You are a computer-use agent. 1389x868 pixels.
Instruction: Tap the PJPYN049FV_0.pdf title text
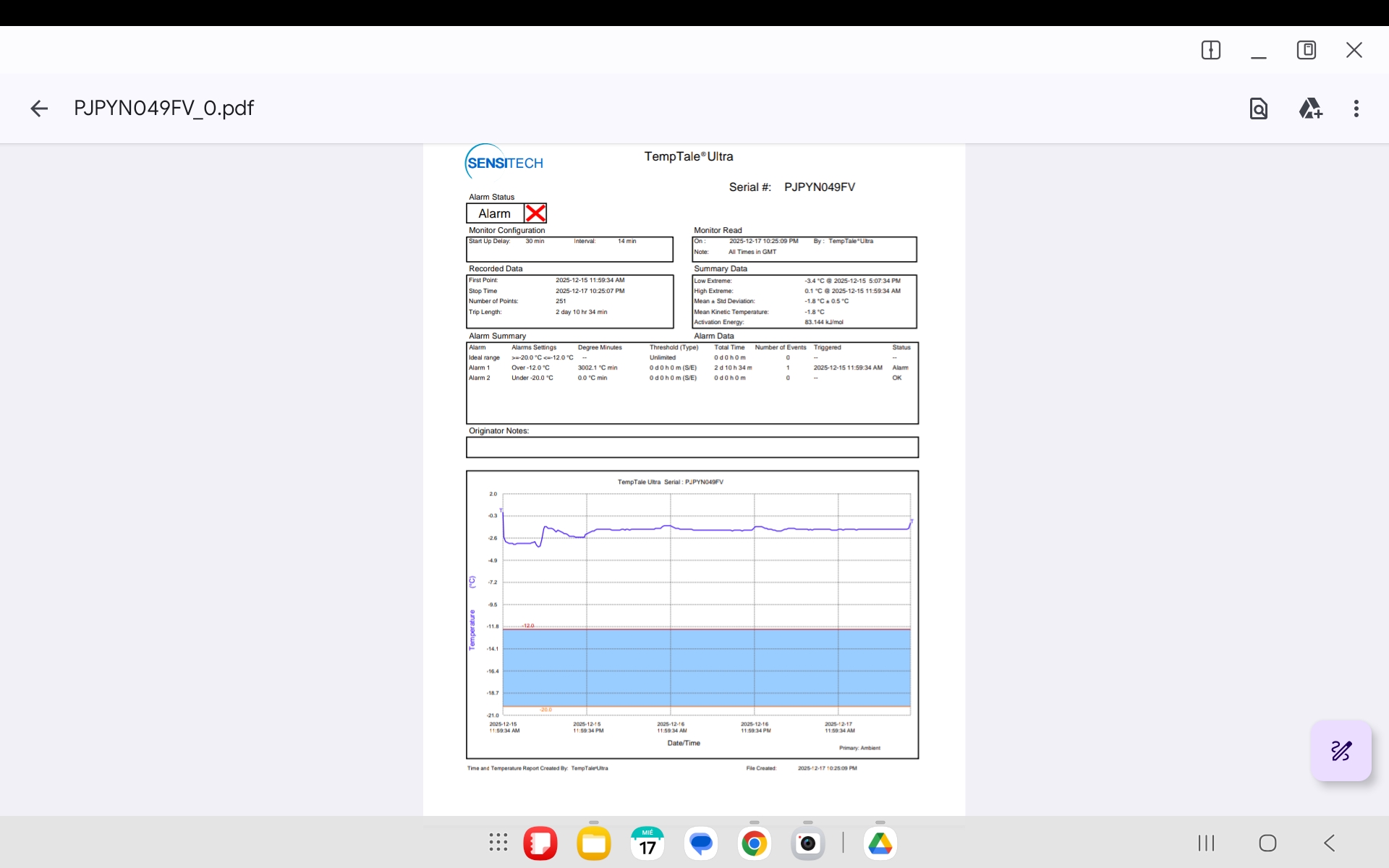click(x=164, y=109)
